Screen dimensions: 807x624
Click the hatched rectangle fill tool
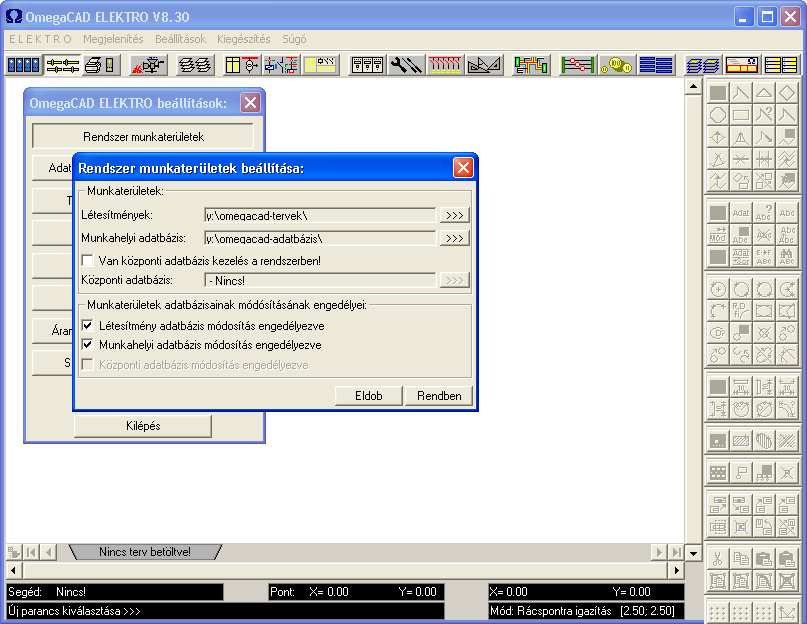tap(741, 441)
